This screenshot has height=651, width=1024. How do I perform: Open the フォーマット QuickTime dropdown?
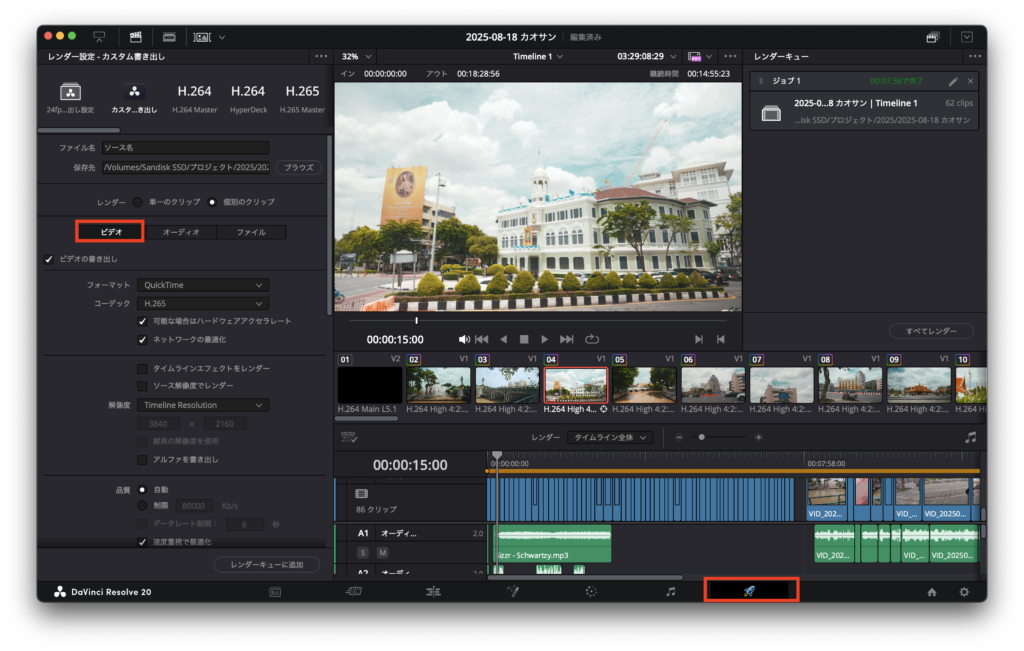[203, 285]
